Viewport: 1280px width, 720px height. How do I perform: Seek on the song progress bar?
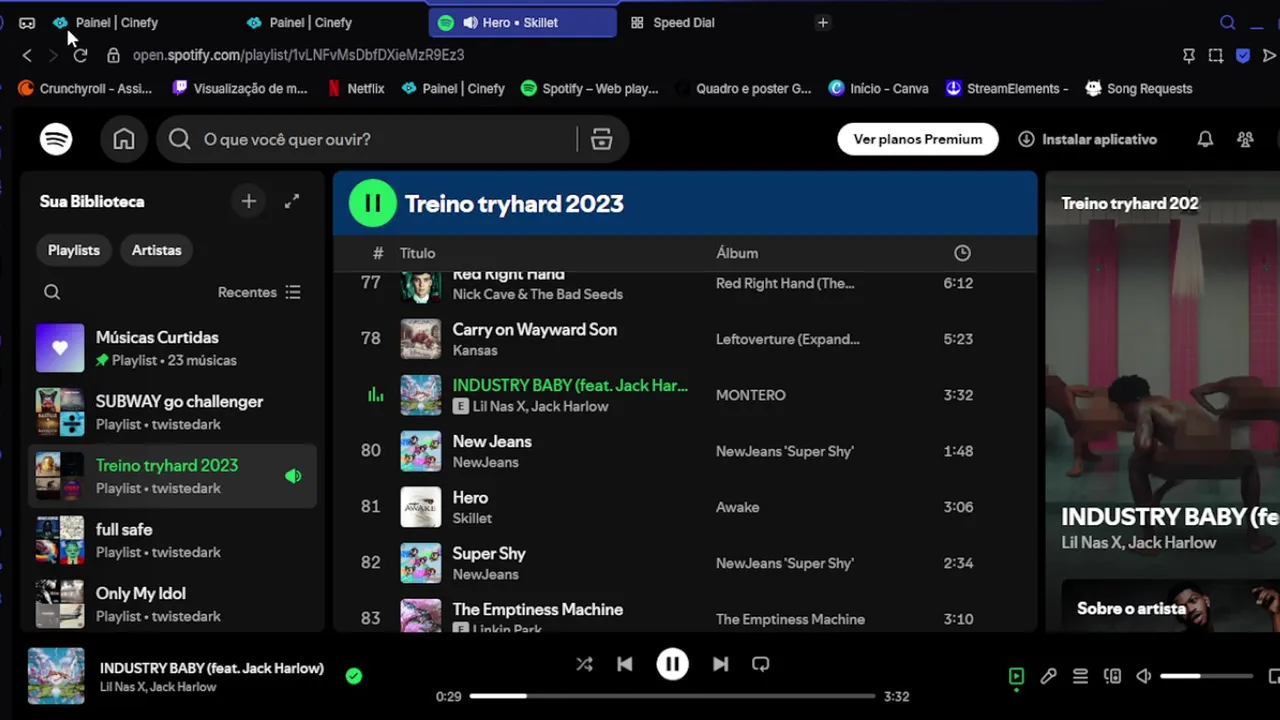(672, 696)
